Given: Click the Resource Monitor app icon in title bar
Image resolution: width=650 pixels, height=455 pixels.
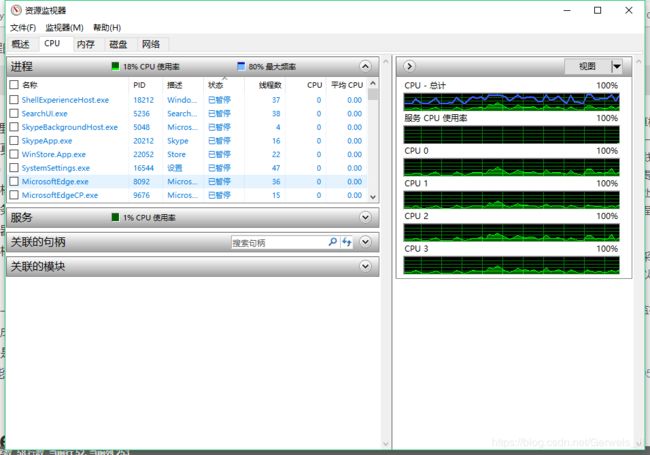Looking at the screenshot, I should click(16, 10).
